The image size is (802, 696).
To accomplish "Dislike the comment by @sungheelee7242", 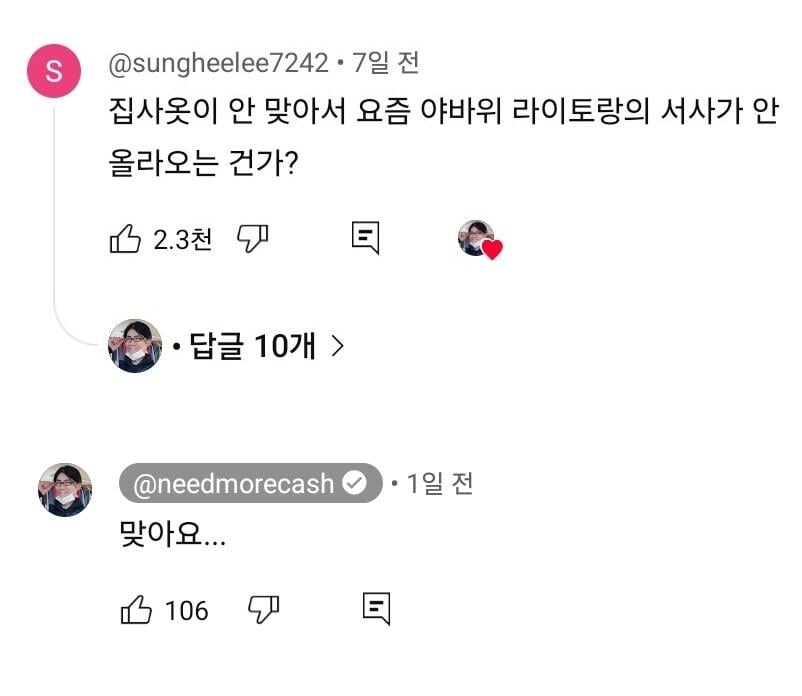I will point(252,238).
